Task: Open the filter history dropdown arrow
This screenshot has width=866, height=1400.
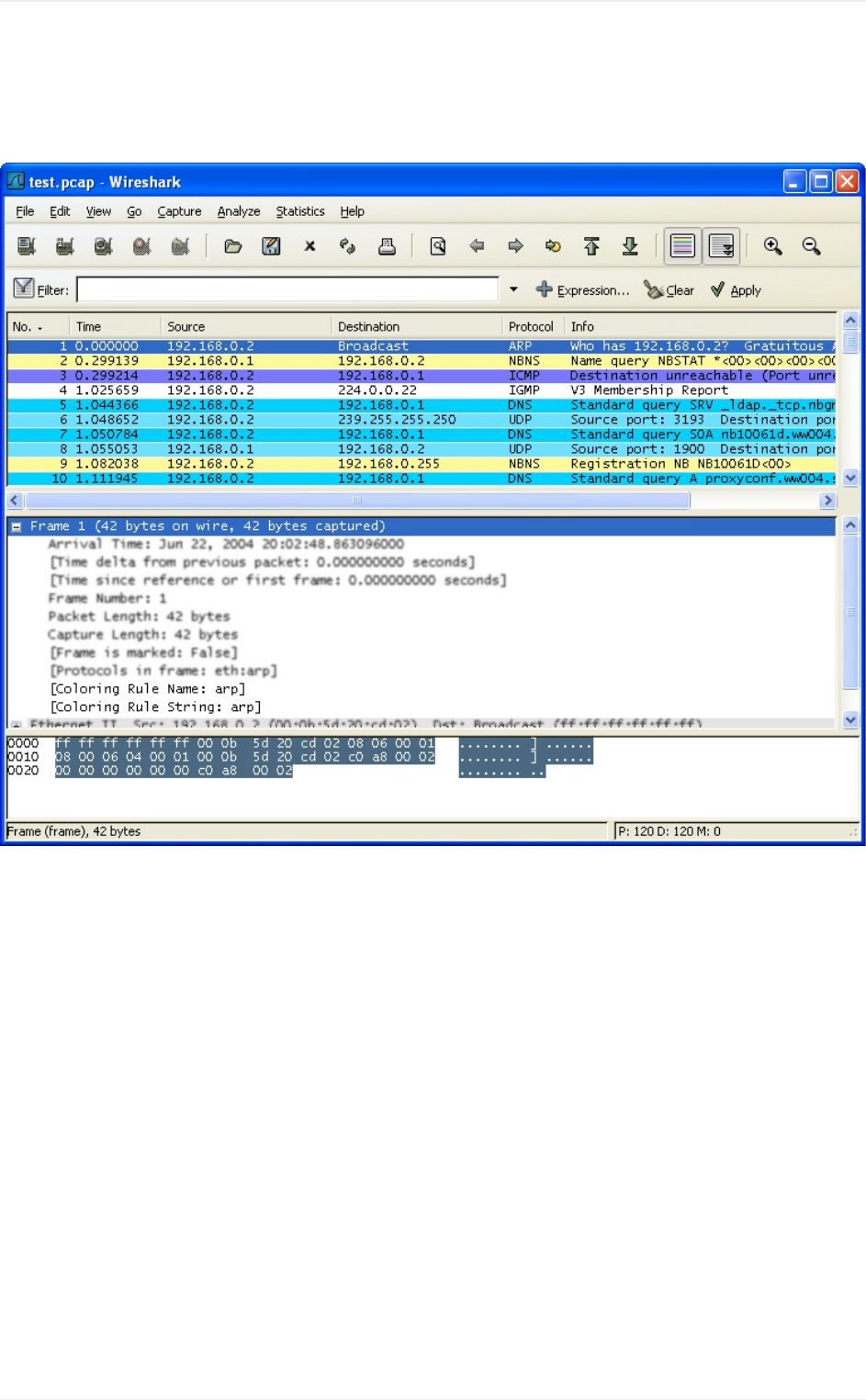Action: point(513,289)
